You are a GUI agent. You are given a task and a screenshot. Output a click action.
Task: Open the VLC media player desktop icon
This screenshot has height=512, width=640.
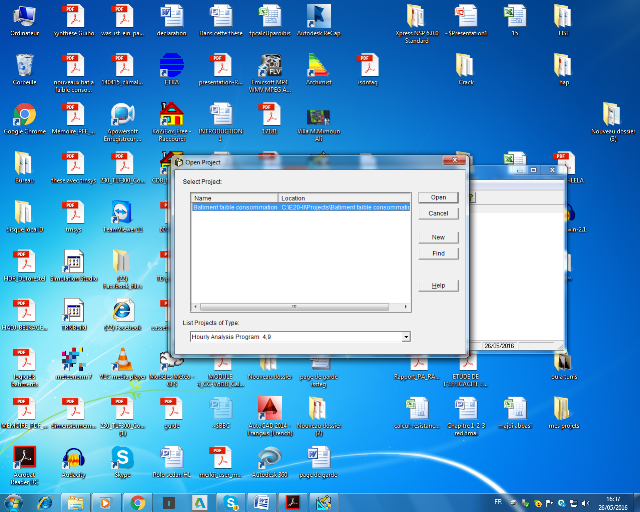123,360
